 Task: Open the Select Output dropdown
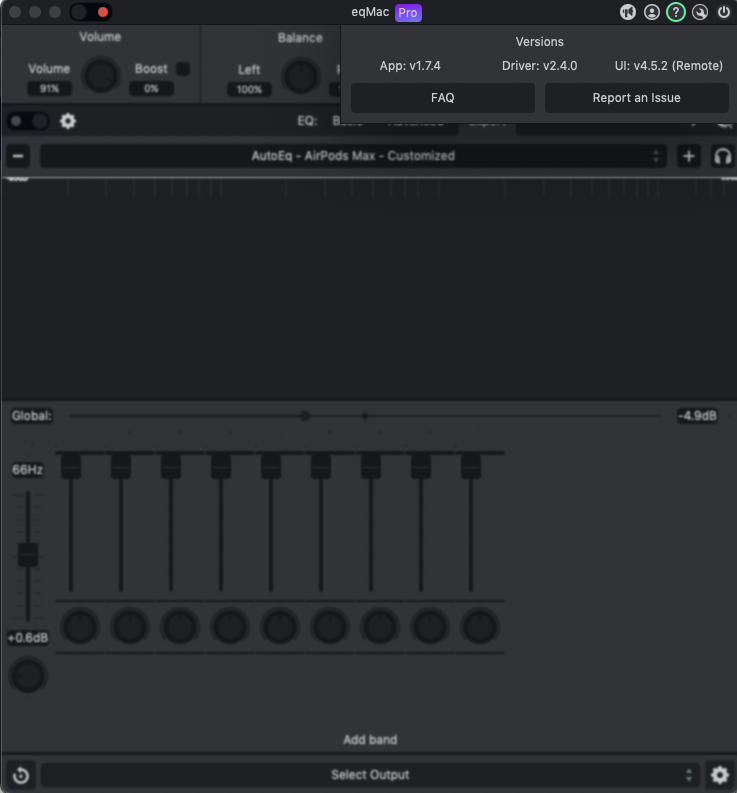pyautogui.click(x=370, y=775)
